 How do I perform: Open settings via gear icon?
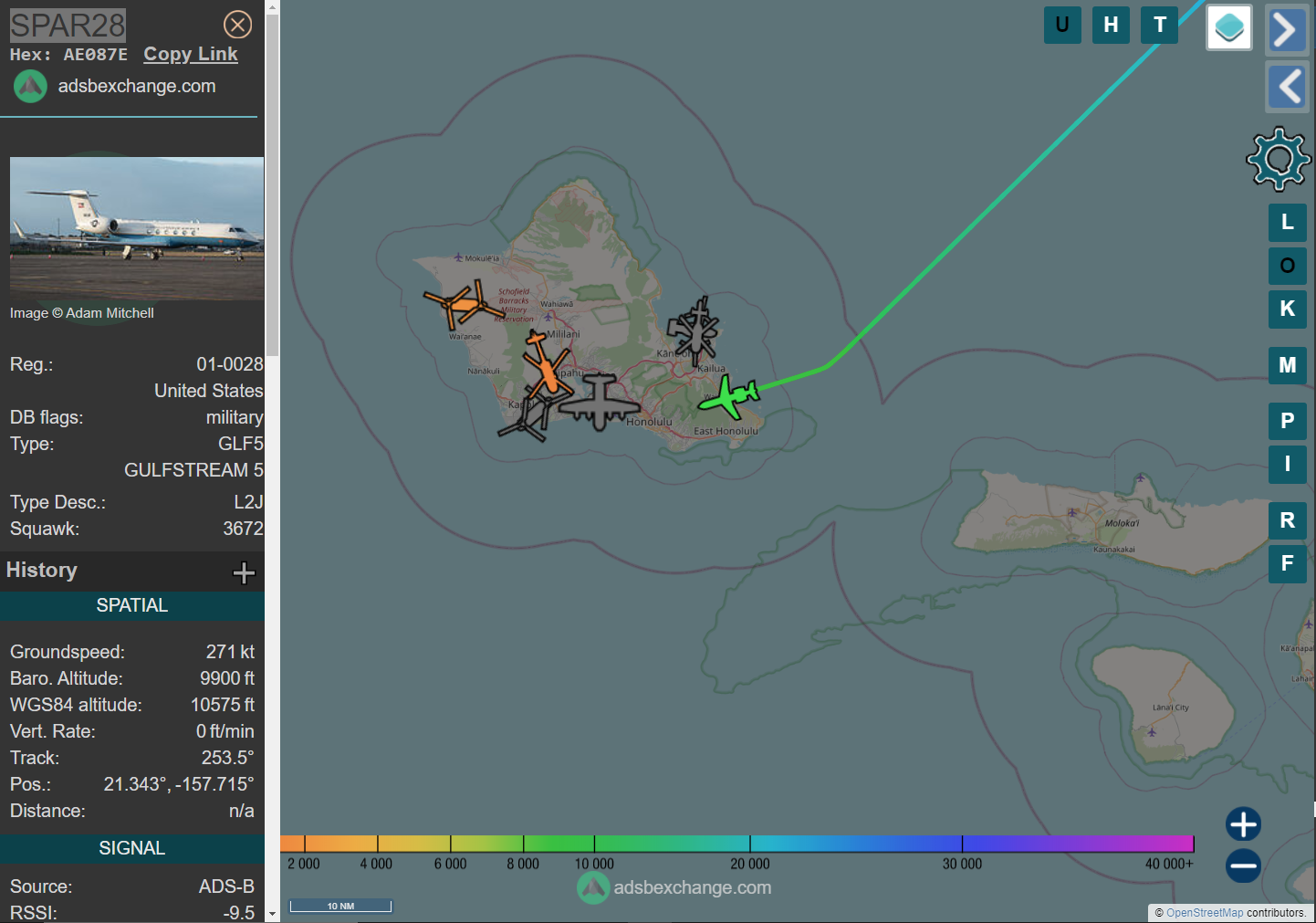tap(1279, 159)
